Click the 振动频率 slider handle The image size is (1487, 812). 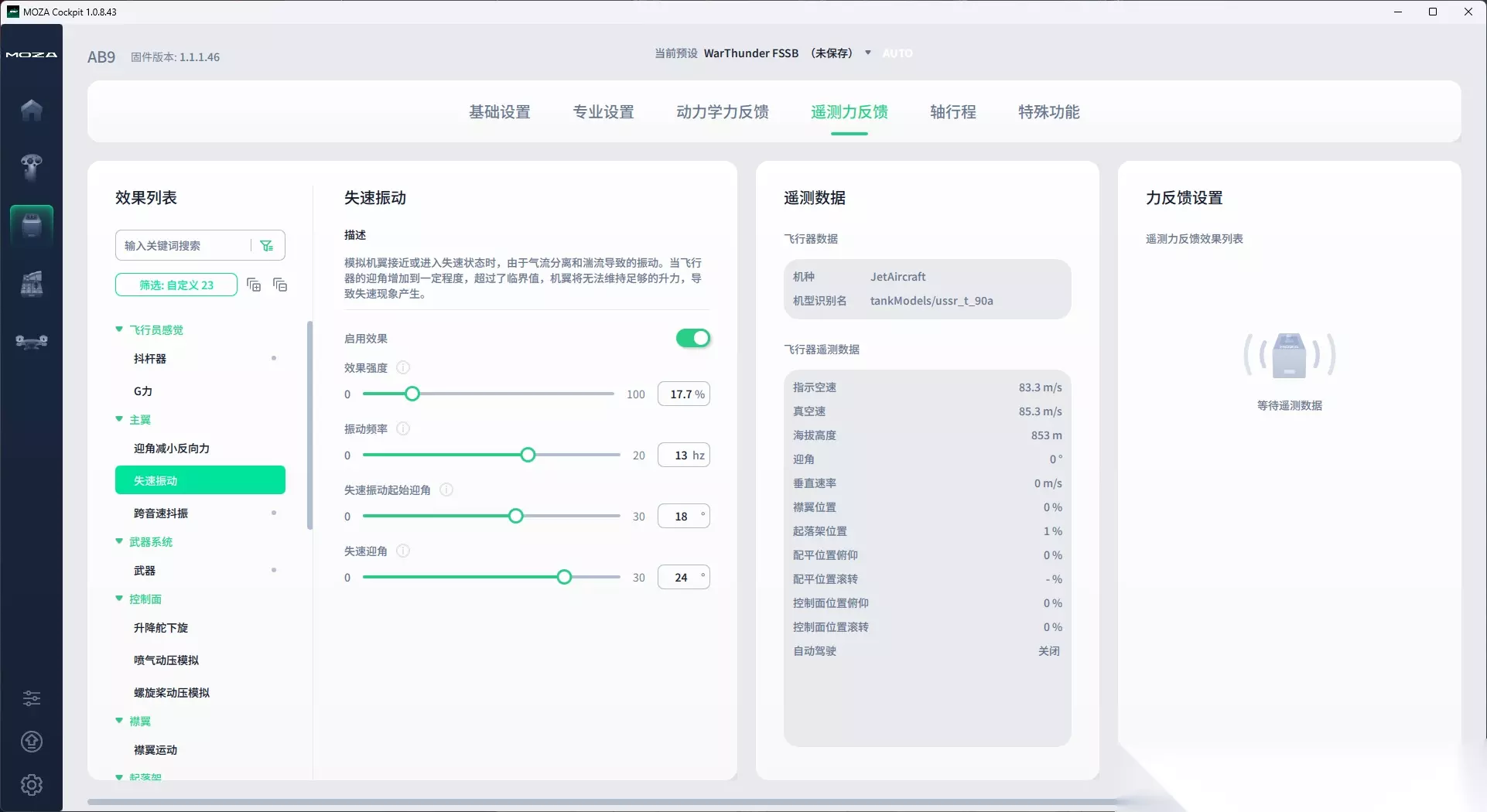pyautogui.click(x=528, y=455)
